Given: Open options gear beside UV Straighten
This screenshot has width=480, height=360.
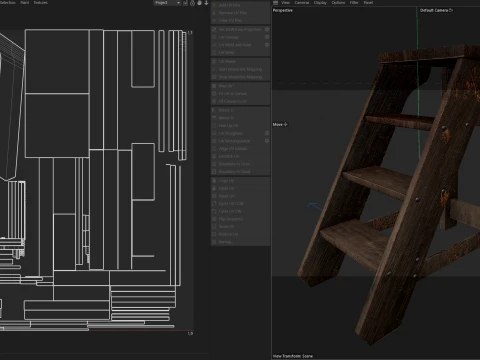Looking at the screenshot, I should [267, 133].
